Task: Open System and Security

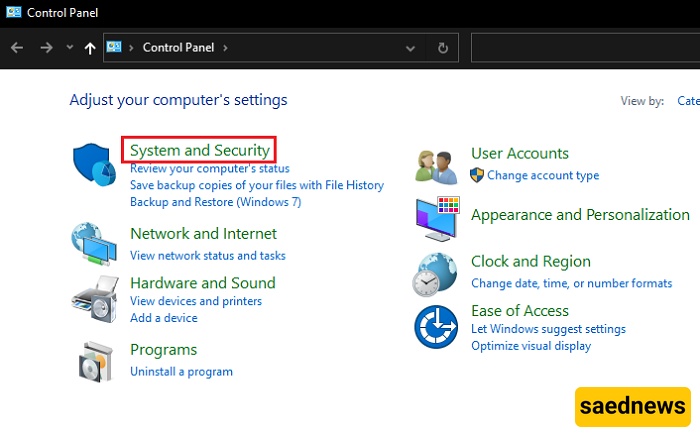Action: tap(200, 150)
